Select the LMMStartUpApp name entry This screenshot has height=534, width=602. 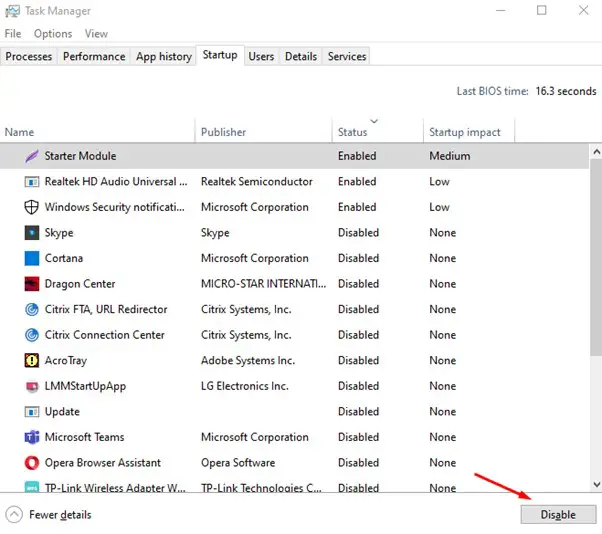pyautogui.click(x=85, y=386)
